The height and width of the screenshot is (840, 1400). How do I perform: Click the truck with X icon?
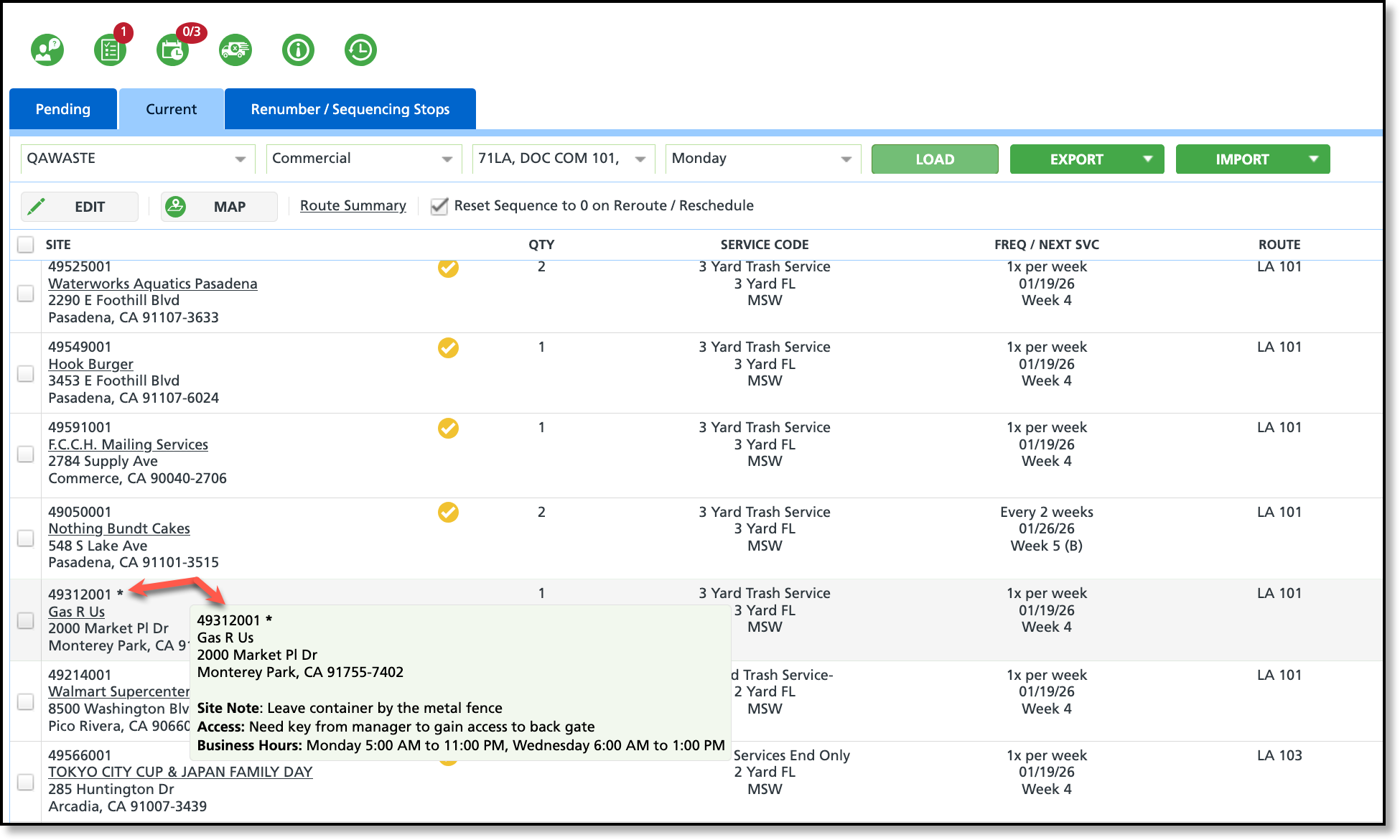pyautogui.click(x=235, y=50)
